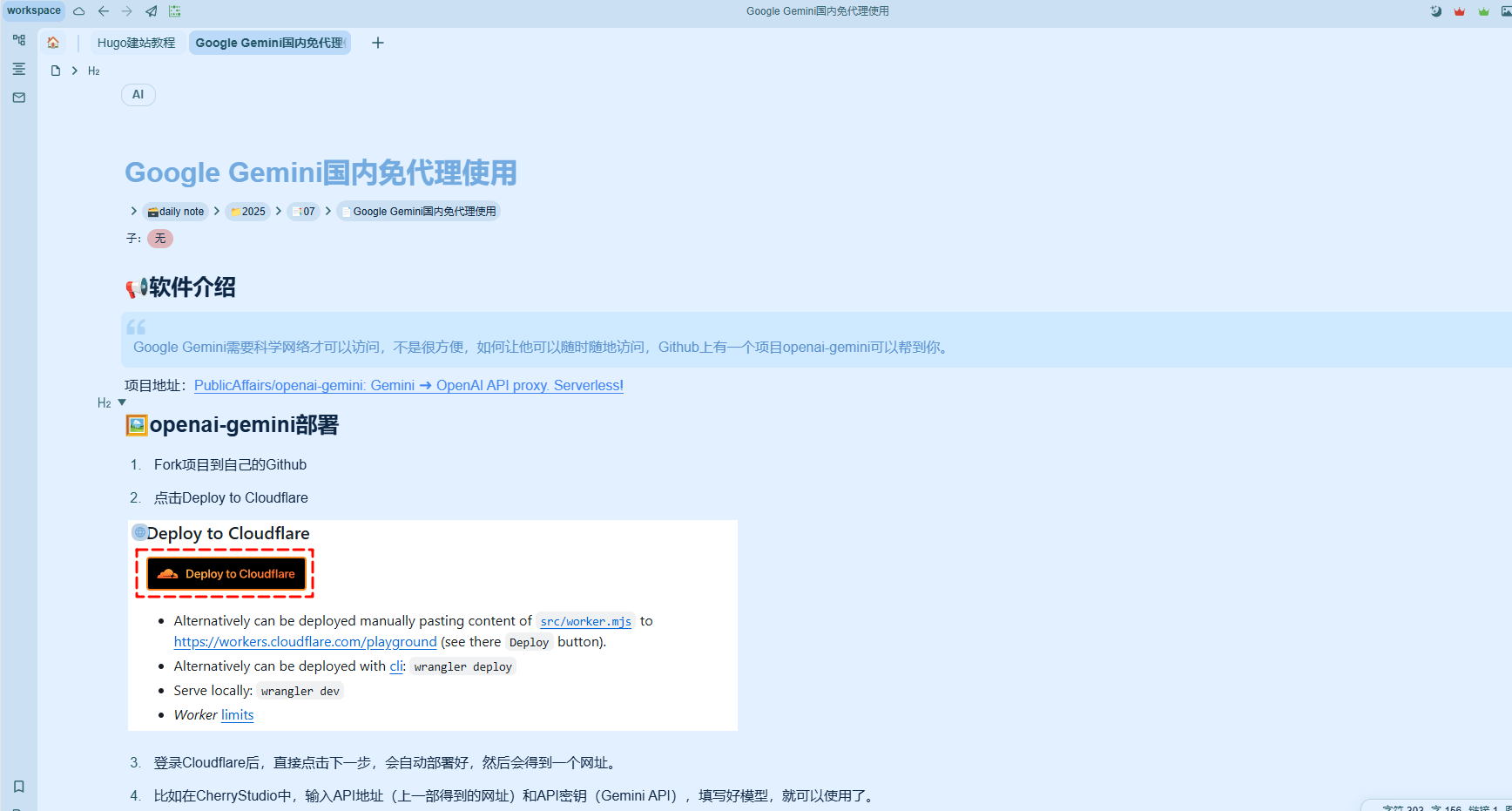Open the workers.cloudflare.com/playground link
1512x811 pixels.
305,642
